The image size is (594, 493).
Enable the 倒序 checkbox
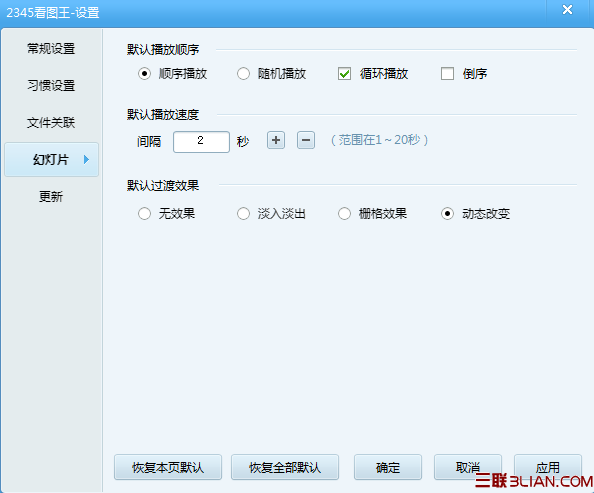447,74
